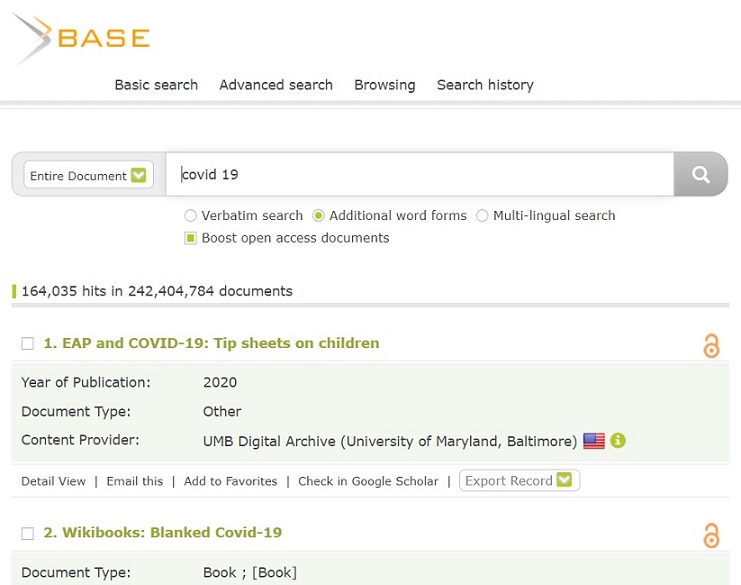Open the Detail View link
The image size is (741, 585).
[x=54, y=481]
